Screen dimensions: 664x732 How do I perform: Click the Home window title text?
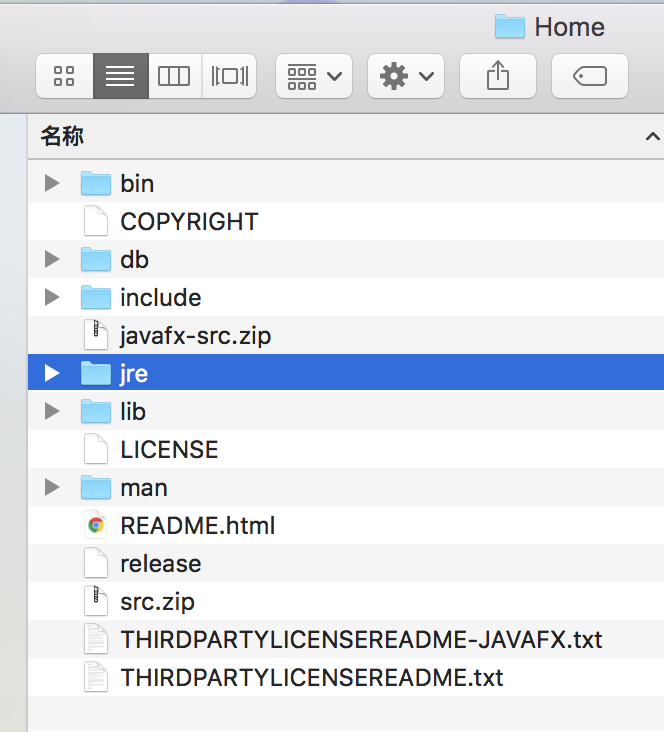coord(570,27)
